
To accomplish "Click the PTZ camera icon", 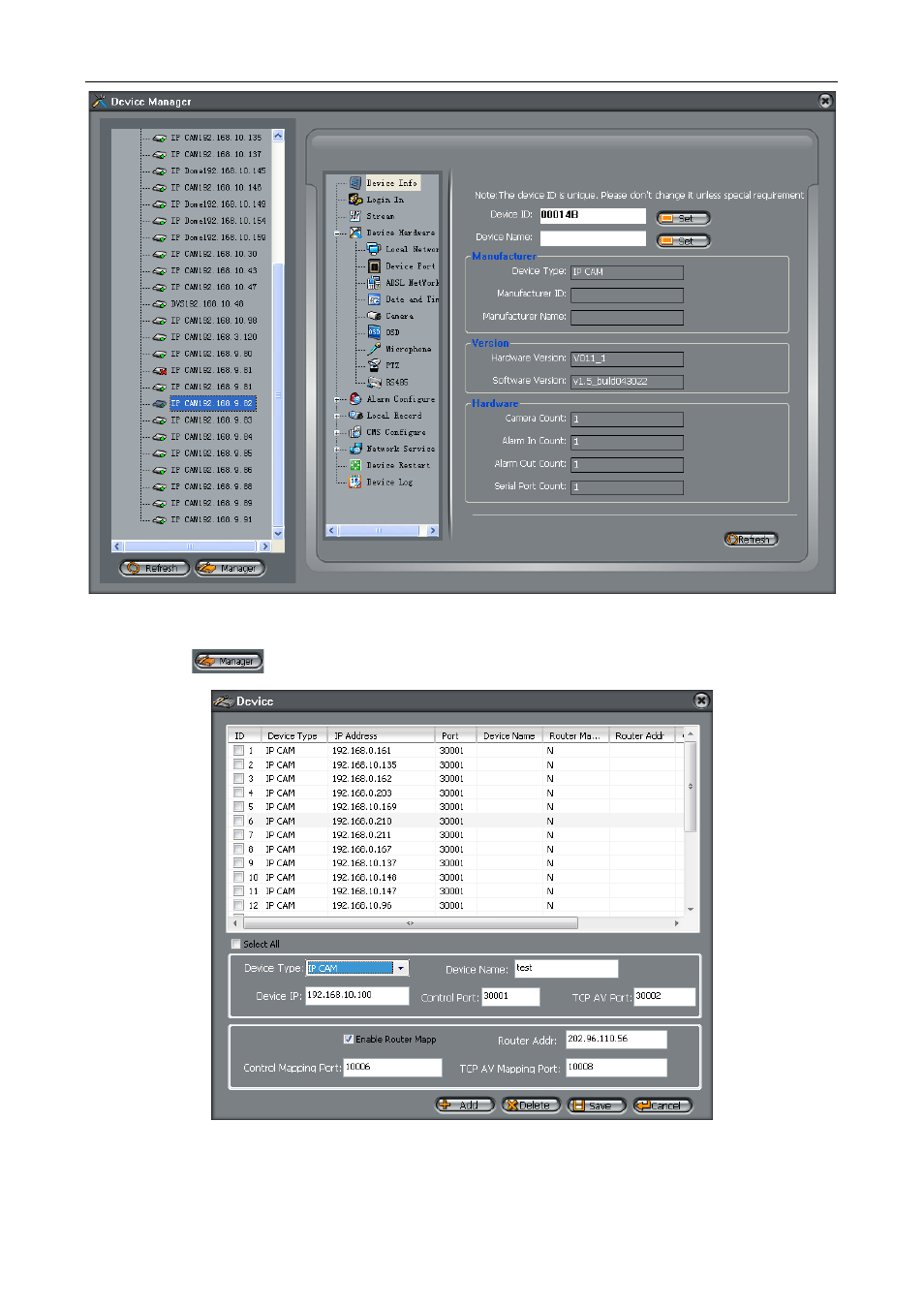I will 374,365.
